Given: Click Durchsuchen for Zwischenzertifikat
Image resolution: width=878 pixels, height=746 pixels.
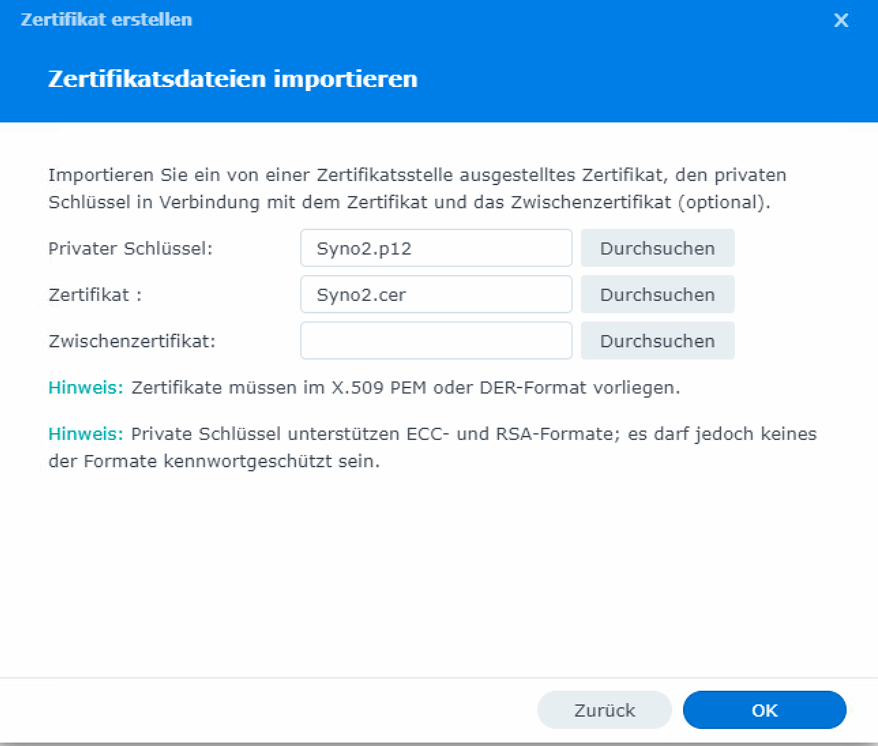Looking at the screenshot, I should [x=657, y=340].
